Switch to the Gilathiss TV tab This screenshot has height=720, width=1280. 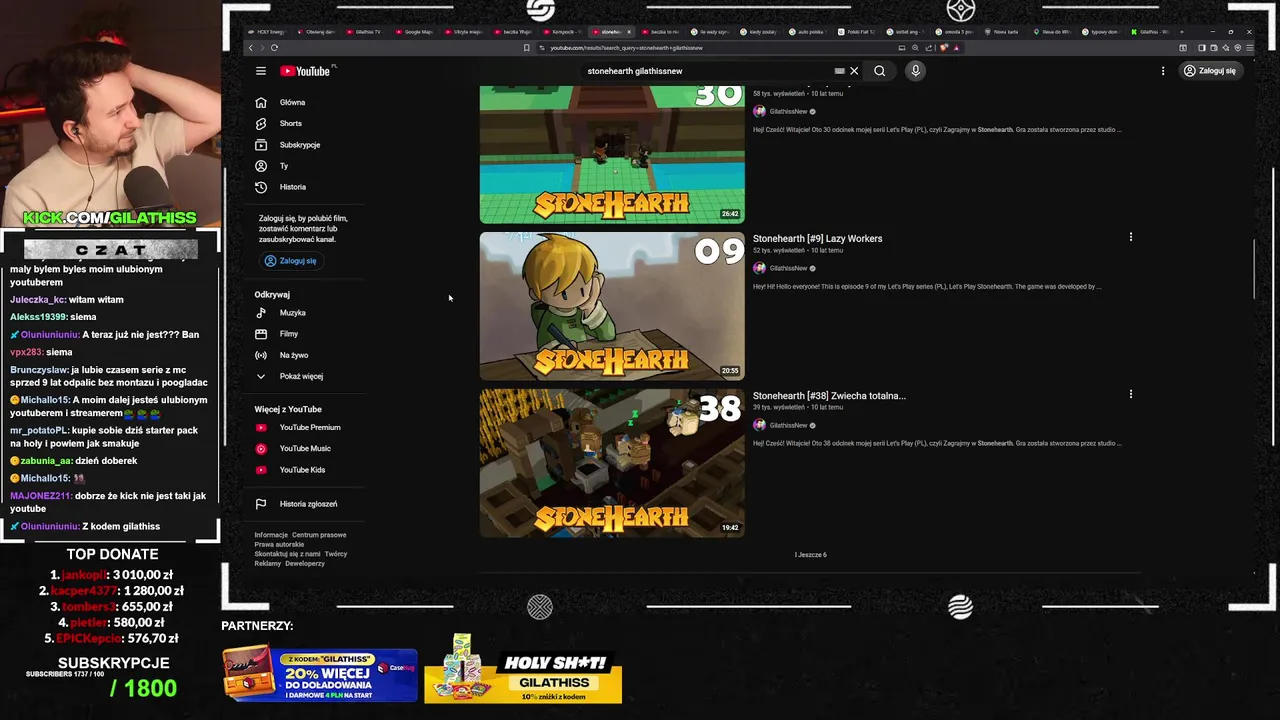coord(364,32)
